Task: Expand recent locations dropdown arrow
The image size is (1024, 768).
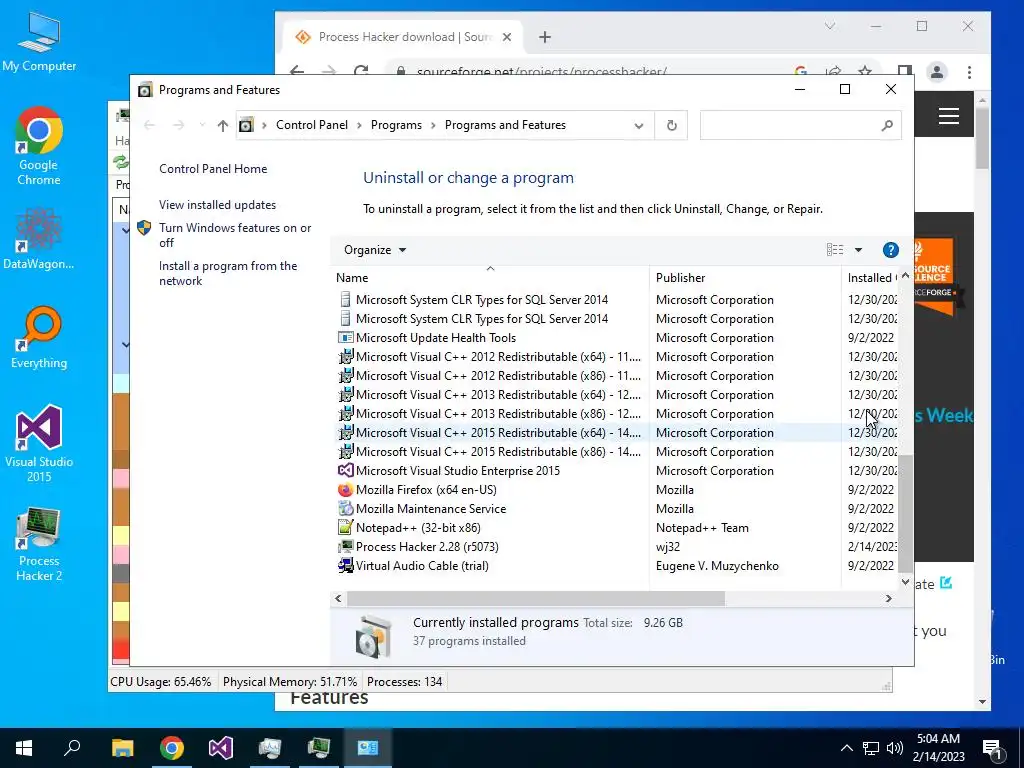Action: 202,125
